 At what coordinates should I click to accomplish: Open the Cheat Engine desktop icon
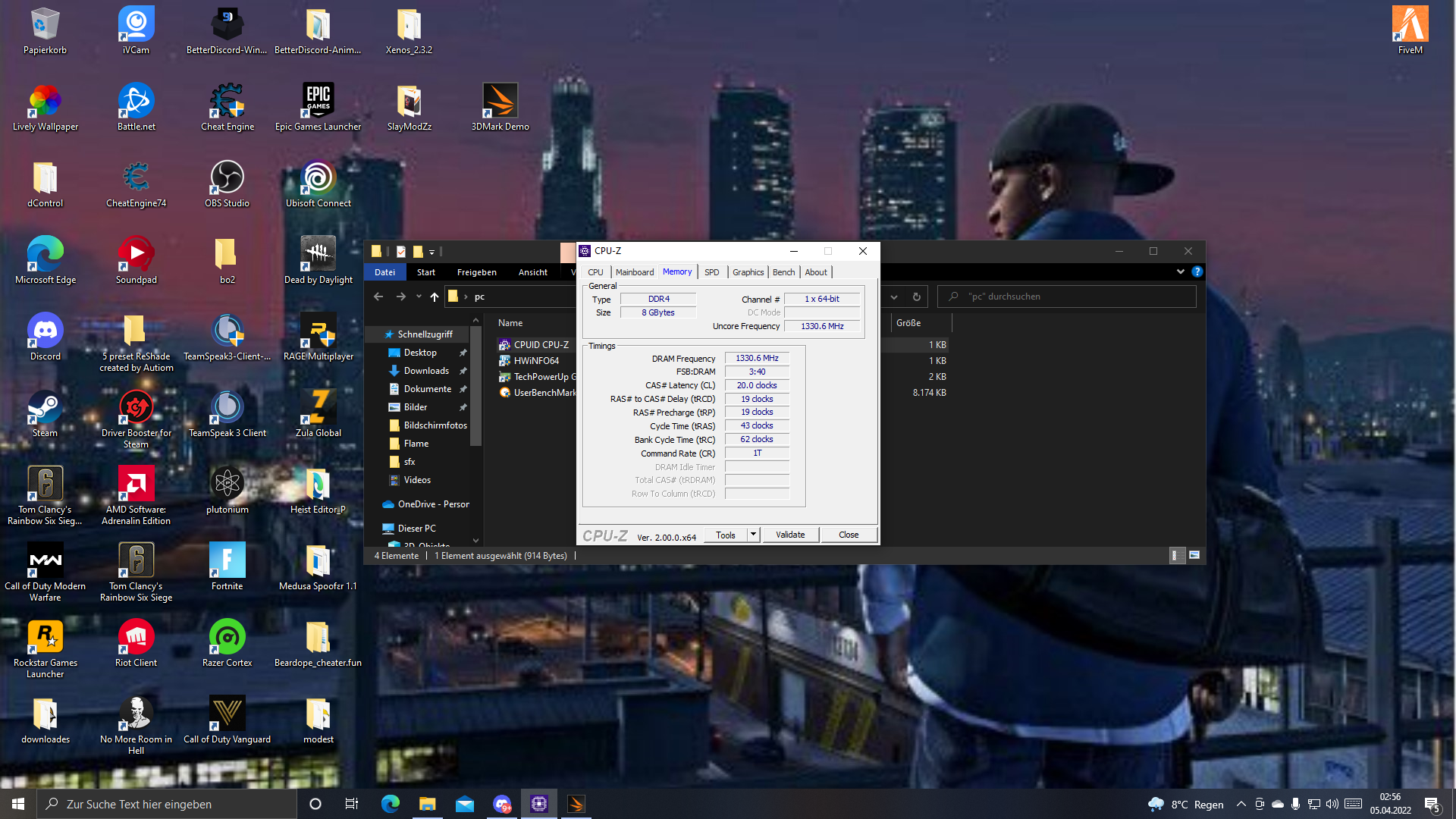pos(227,102)
